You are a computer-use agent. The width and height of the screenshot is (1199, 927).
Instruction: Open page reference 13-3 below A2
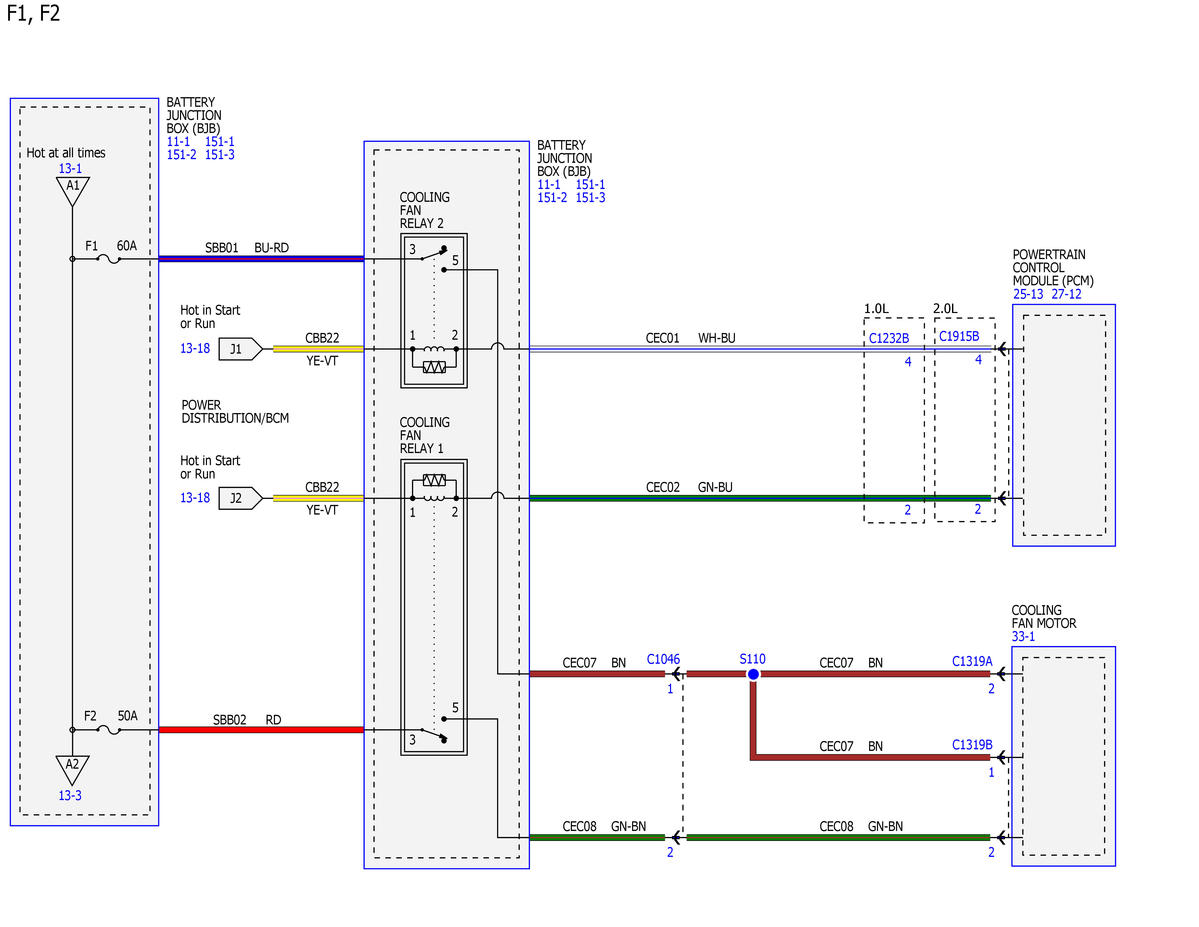70,795
